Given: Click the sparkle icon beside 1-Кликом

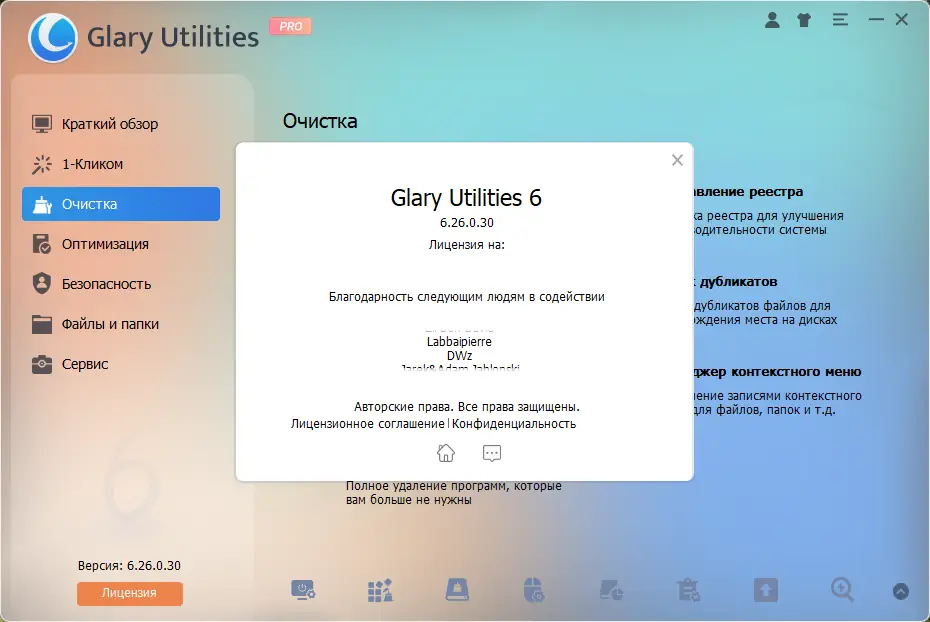Looking at the screenshot, I should pos(42,164).
